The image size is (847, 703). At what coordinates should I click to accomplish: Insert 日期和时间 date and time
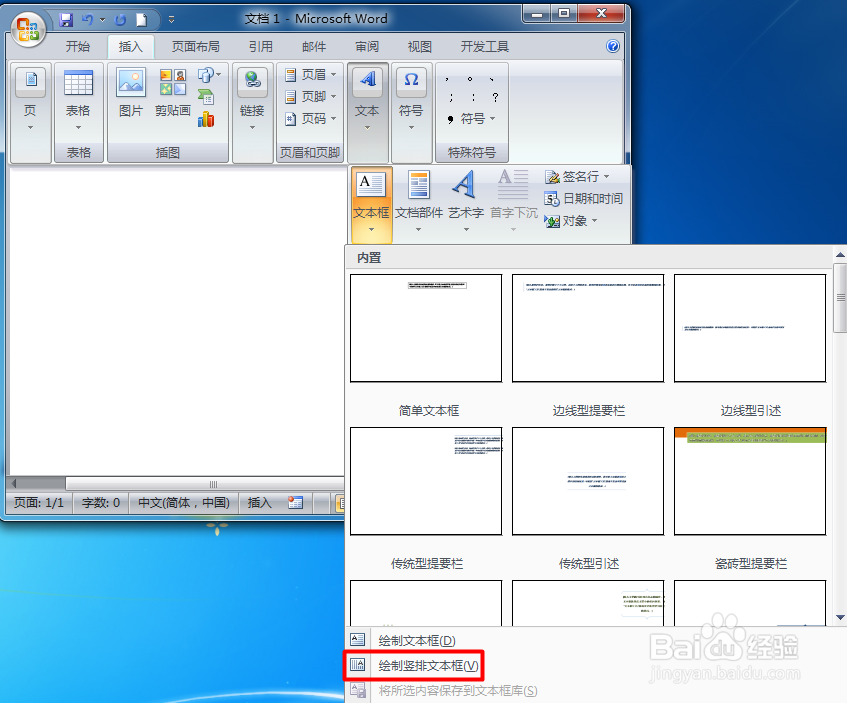(583, 199)
